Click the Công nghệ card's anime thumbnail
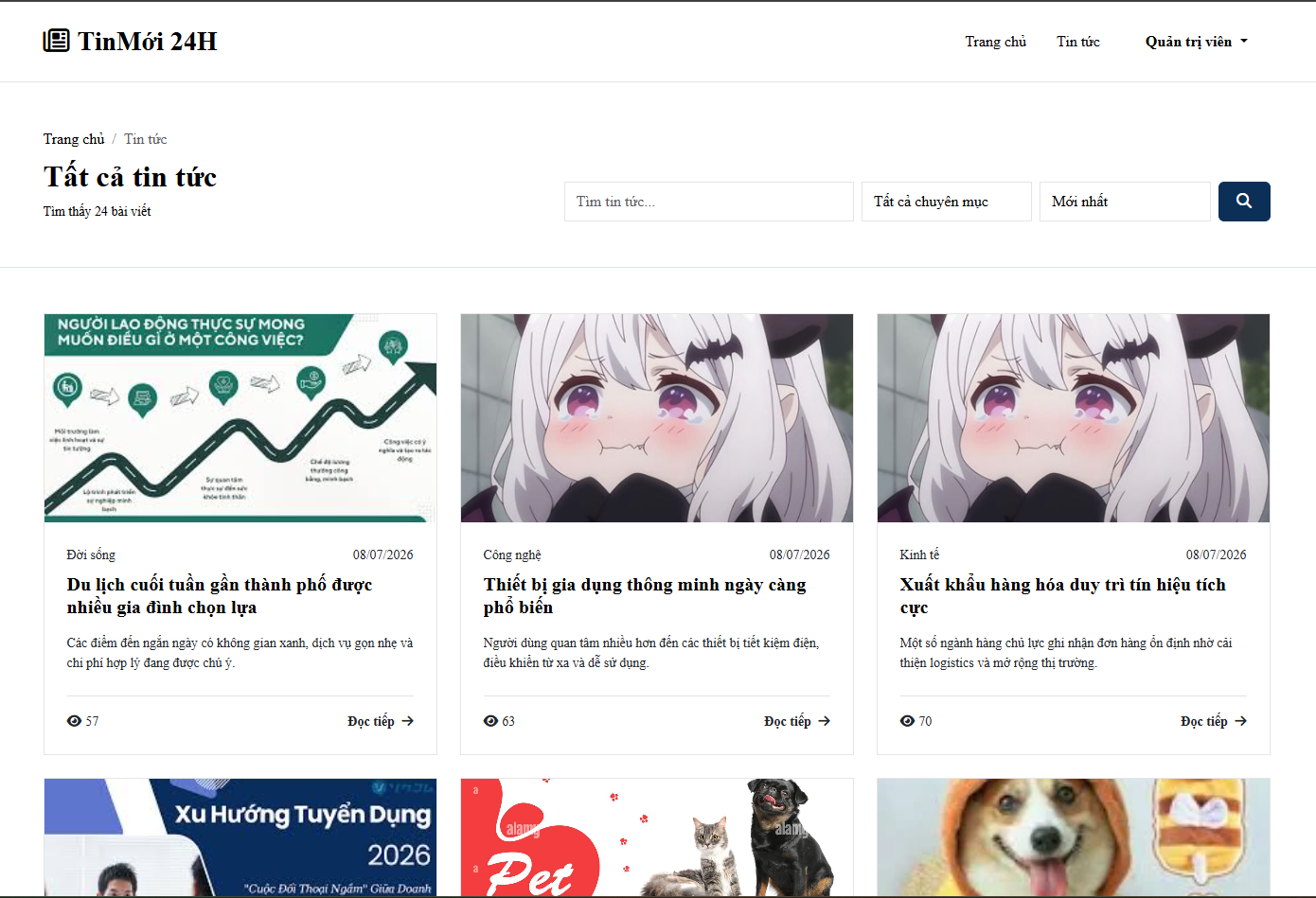The width and height of the screenshot is (1316, 898). coord(657,418)
